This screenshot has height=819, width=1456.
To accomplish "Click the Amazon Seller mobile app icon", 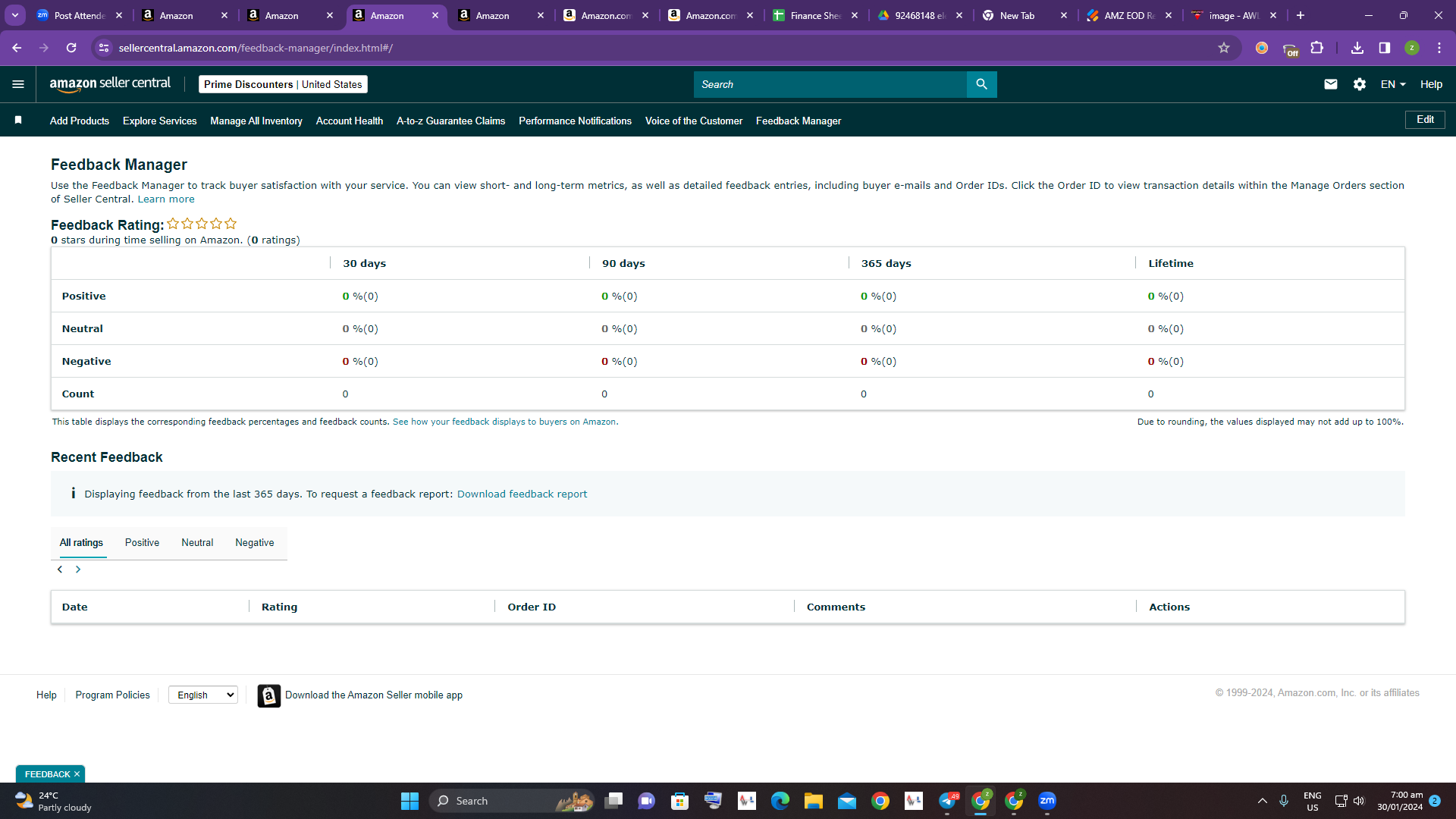I will [x=268, y=695].
